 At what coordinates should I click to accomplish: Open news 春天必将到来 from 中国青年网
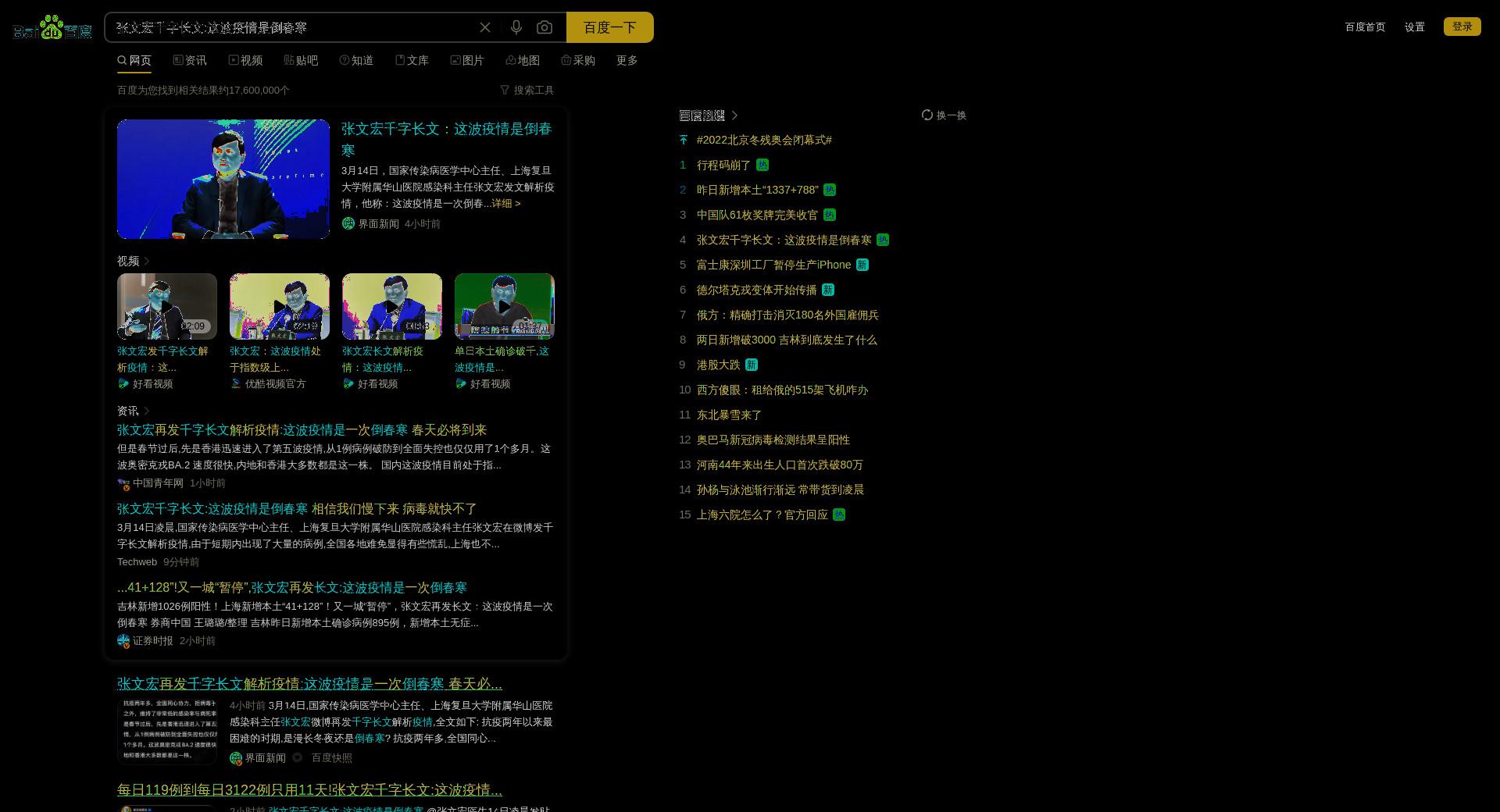coord(302,430)
